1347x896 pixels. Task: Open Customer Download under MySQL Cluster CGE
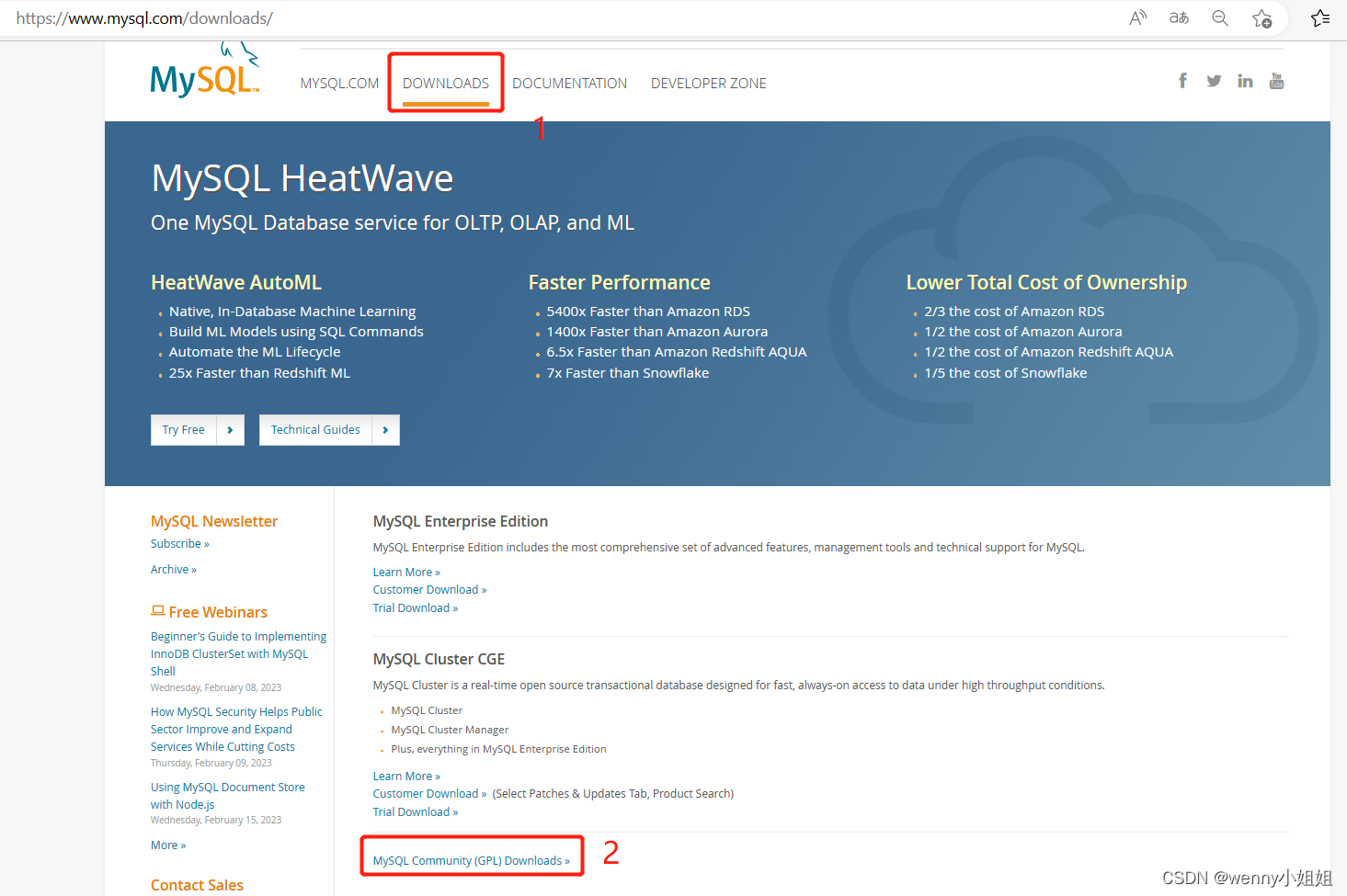tap(429, 794)
